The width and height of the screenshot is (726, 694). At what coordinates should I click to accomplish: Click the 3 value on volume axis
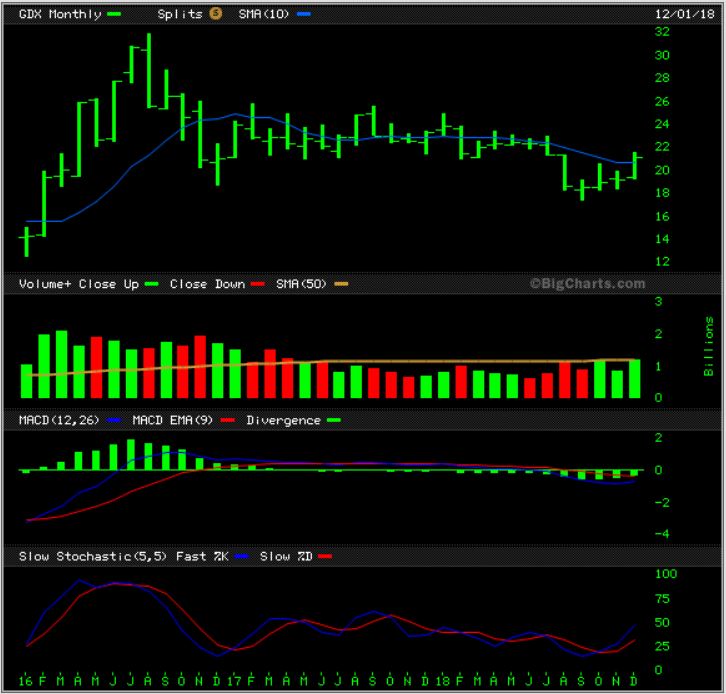[x=658, y=301]
